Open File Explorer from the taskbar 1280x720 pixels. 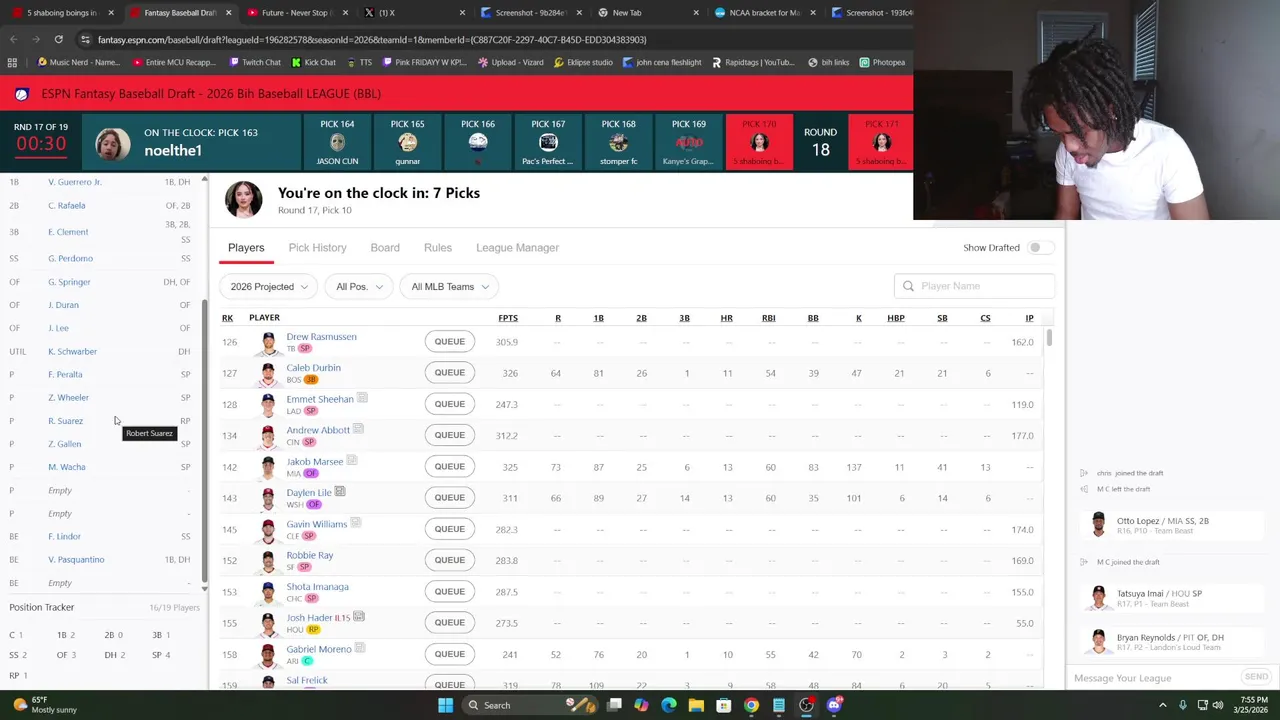(696, 705)
